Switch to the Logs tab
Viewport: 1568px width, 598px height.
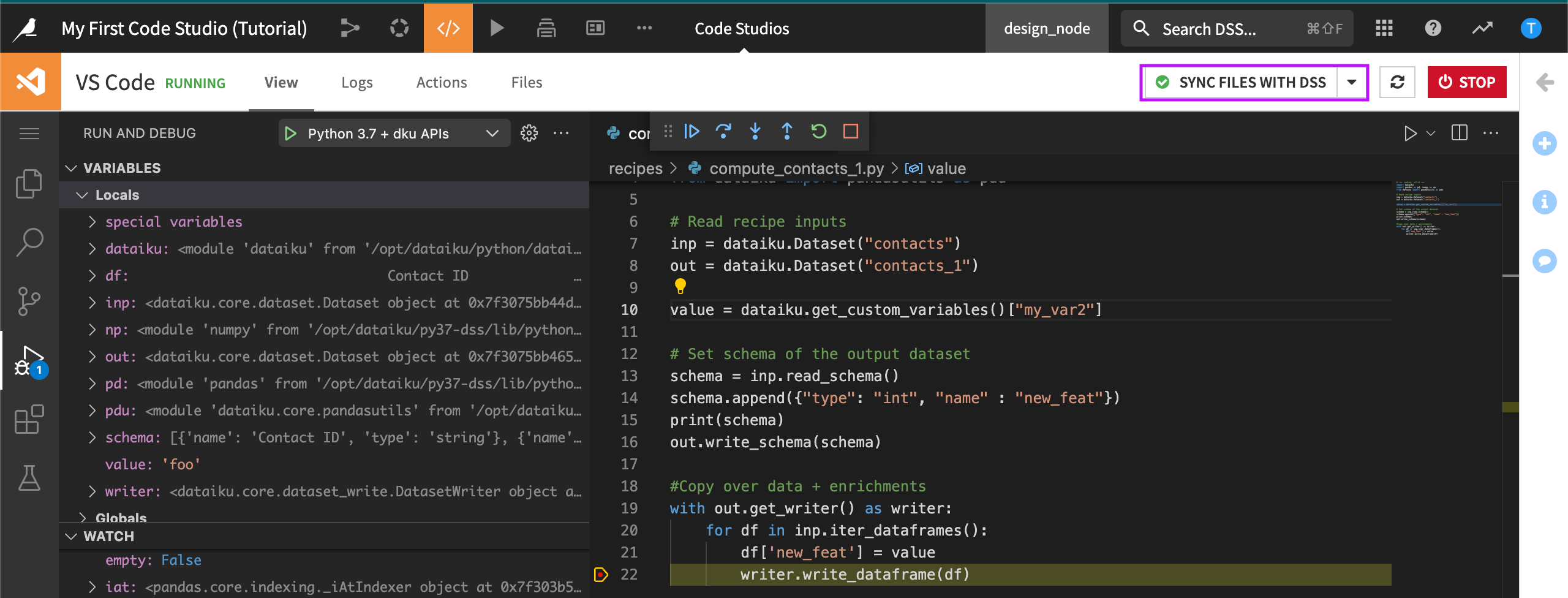pyautogui.click(x=357, y=82)
